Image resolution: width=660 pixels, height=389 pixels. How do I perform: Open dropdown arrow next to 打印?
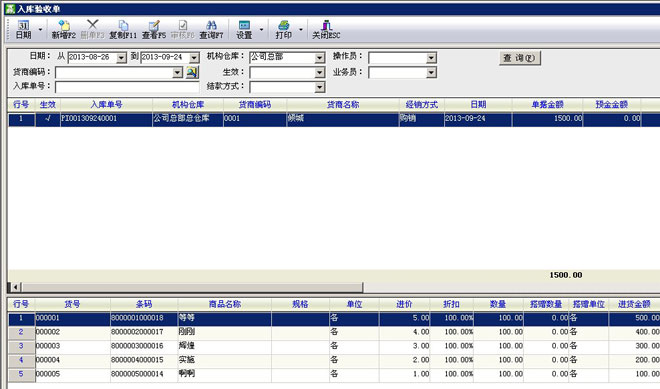(x=301, y=29)
